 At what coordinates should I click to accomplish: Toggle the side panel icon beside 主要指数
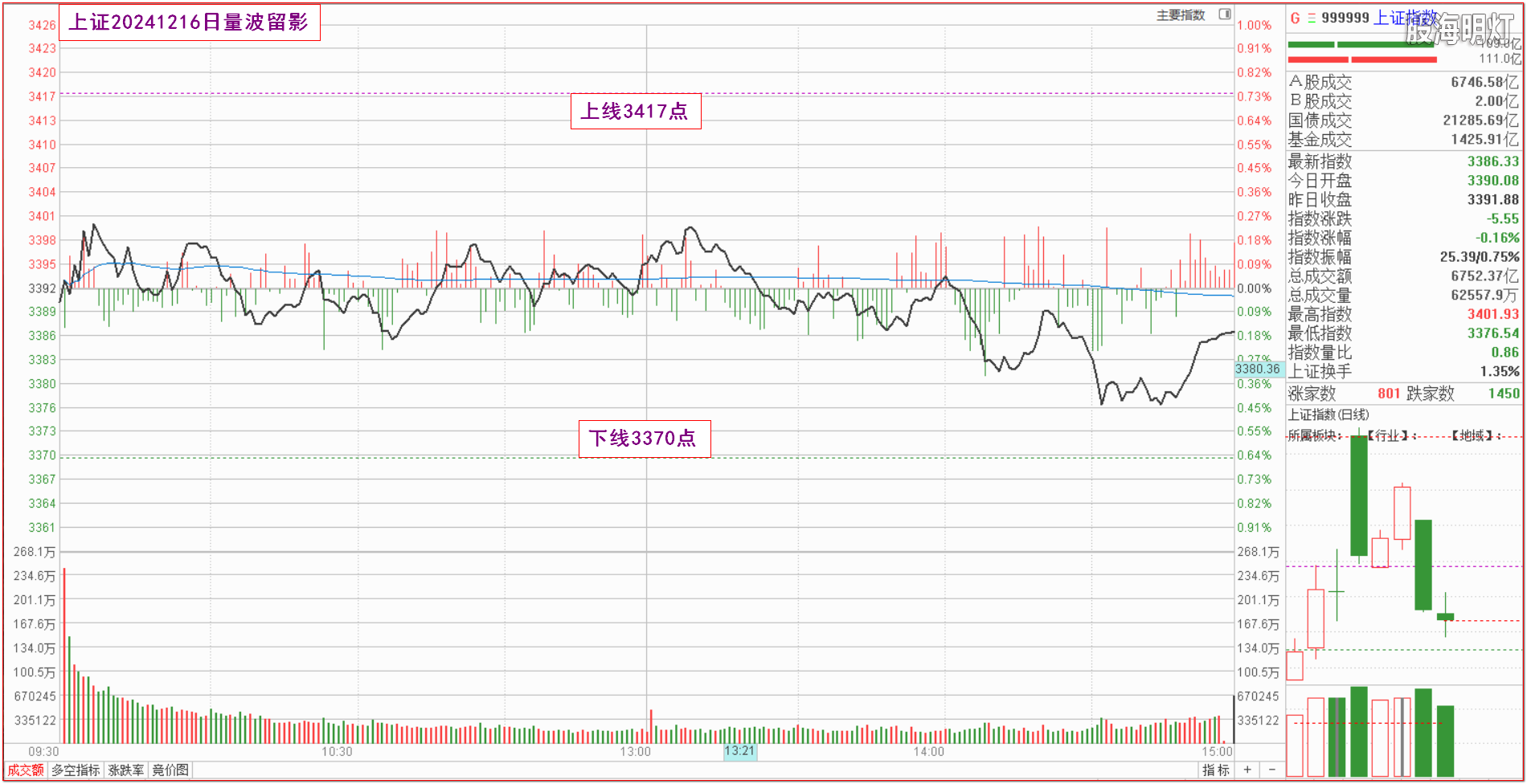(x=1225, y=14)
